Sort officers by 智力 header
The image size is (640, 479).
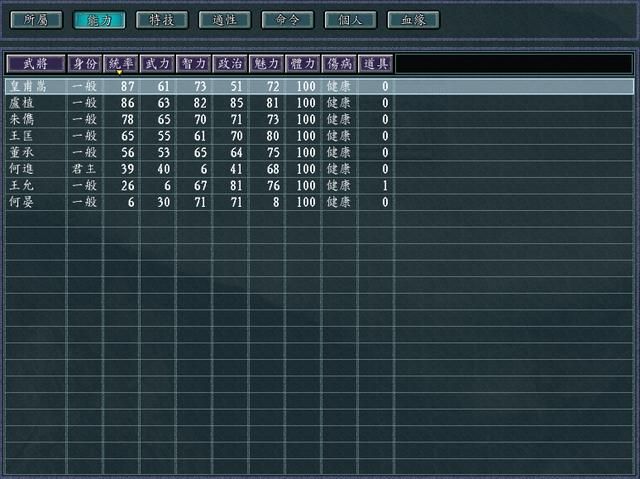point(193,64)
